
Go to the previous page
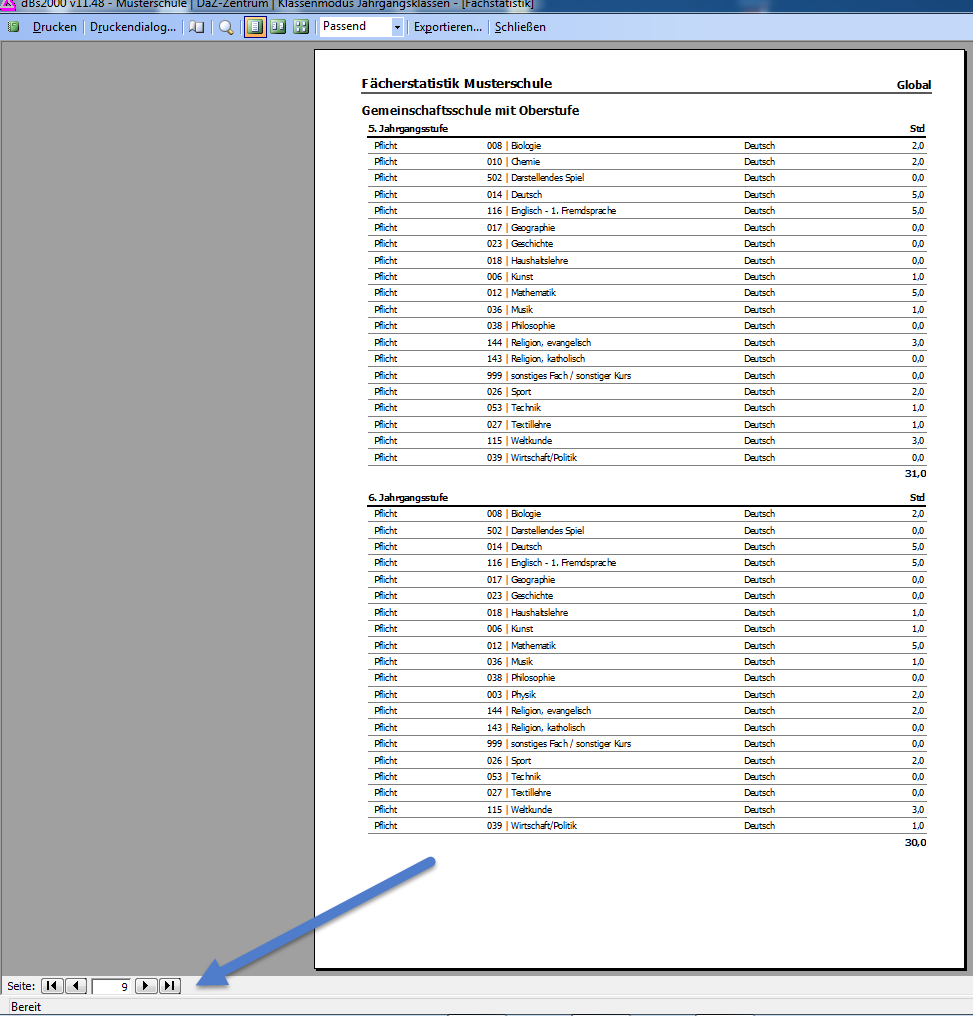click(x=76, y=986)
